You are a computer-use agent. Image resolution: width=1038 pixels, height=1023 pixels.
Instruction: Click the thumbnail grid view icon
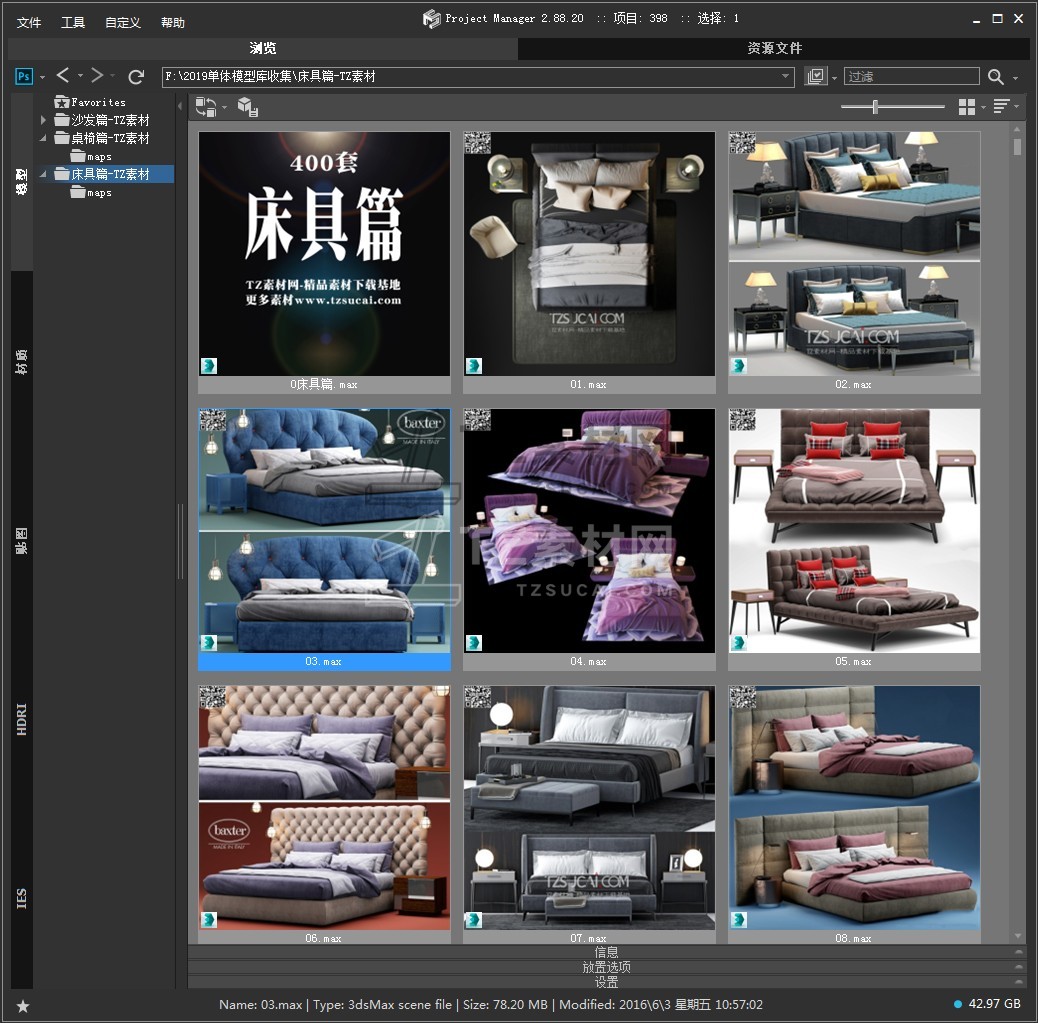[966, 107]
